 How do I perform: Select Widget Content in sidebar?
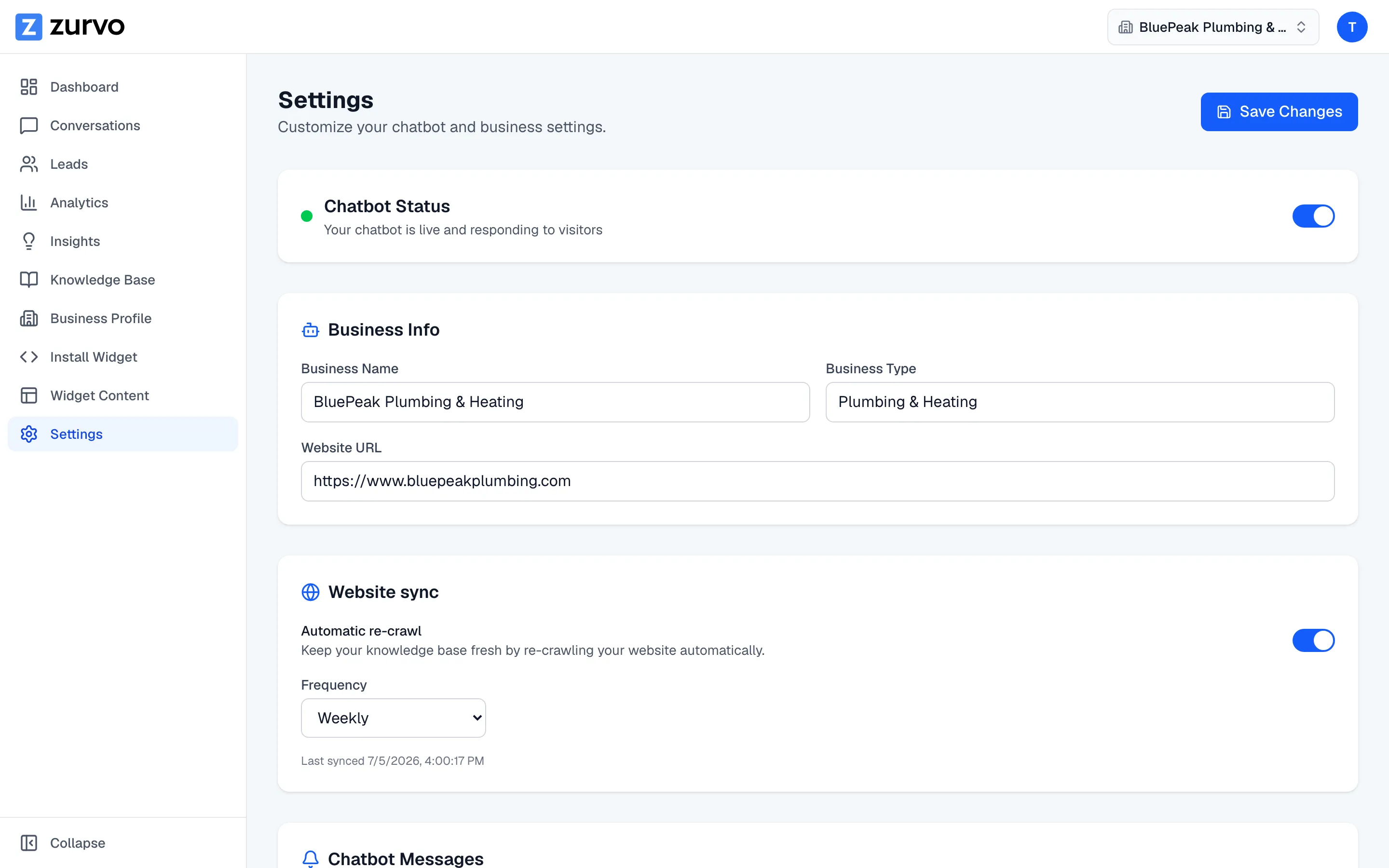coord(123,395)
